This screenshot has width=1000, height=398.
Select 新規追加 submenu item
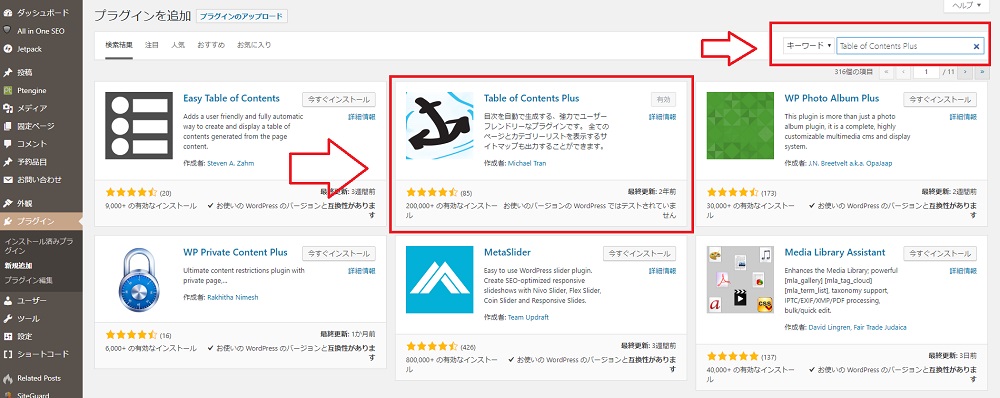point(17,265)
